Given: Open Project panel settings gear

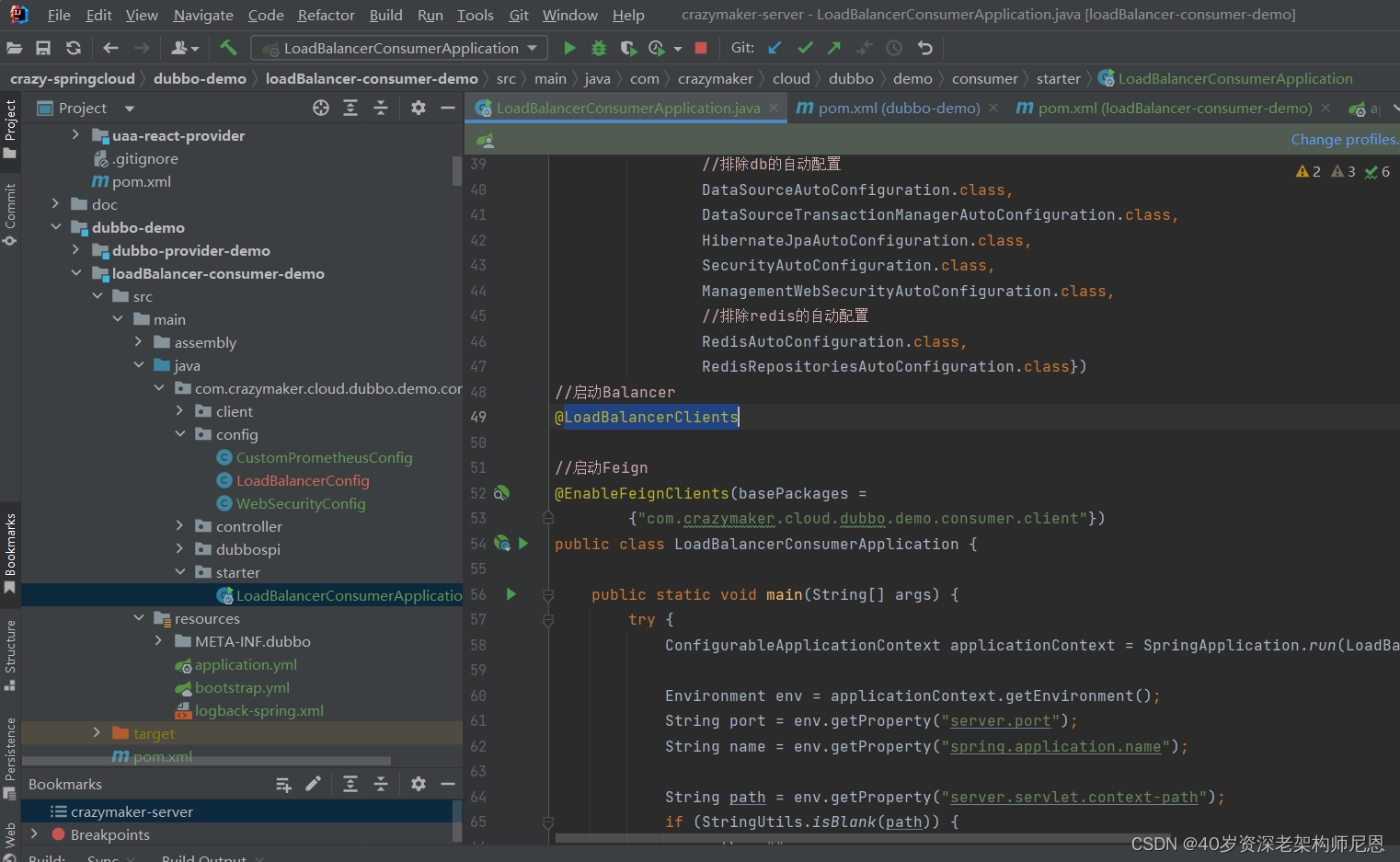Looking at the screenshot, I should point(419,108).
